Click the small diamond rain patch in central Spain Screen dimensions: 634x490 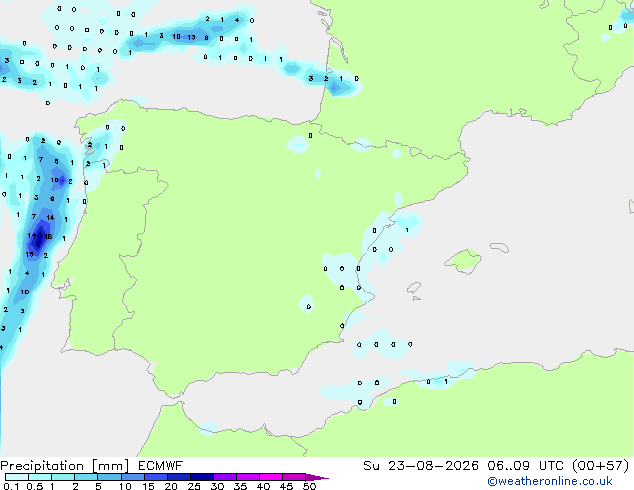click(318, 175)
